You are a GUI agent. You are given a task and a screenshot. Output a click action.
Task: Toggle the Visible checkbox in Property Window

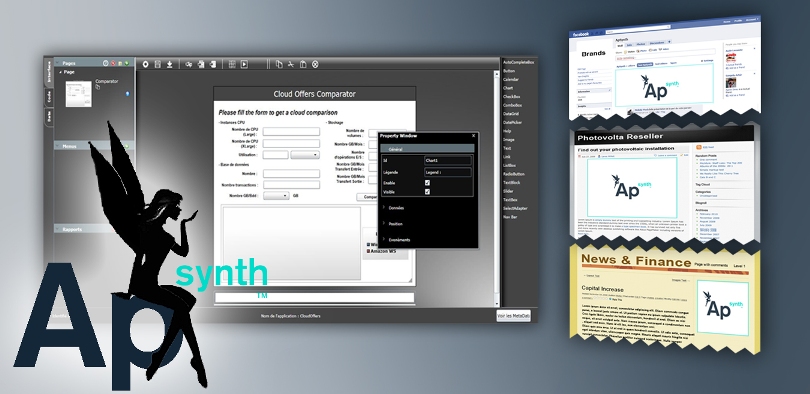[x=427, y=192]
